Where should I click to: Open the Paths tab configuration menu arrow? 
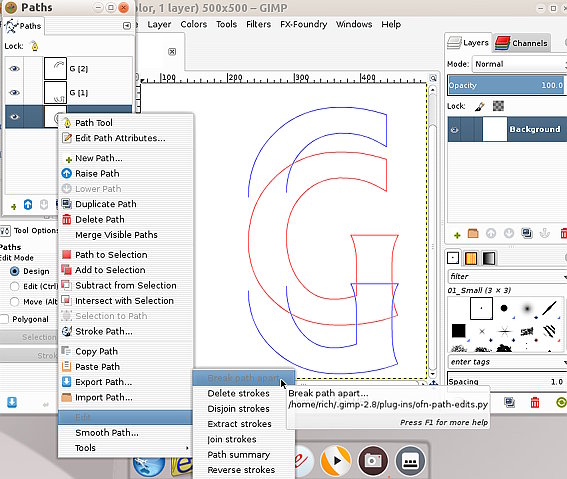tap(127, 26)
